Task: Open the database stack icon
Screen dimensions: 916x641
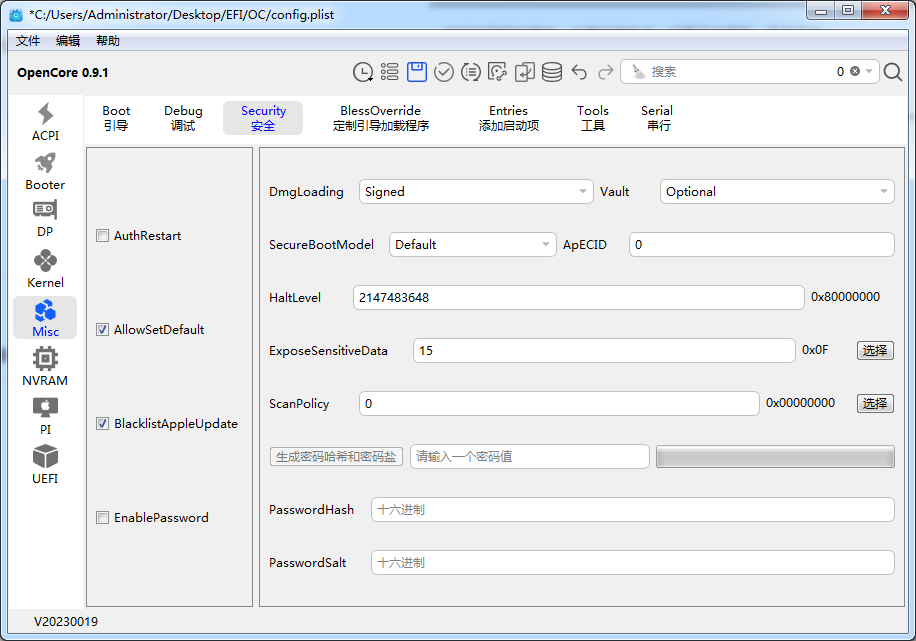Action: (x=552, y=72)
